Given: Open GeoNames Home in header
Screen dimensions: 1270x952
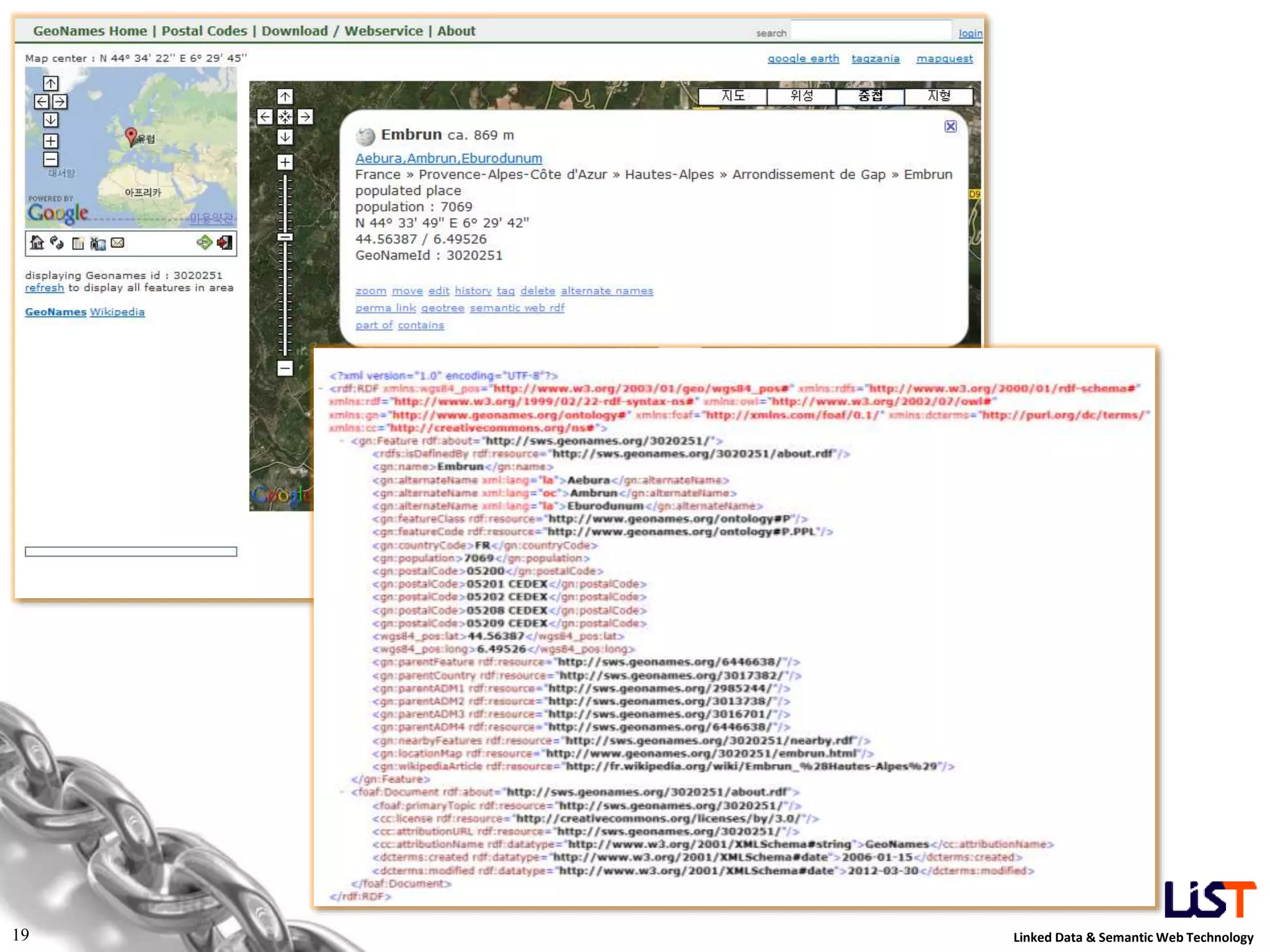Looking at the screenshot, I should click(x=90, y=31).
